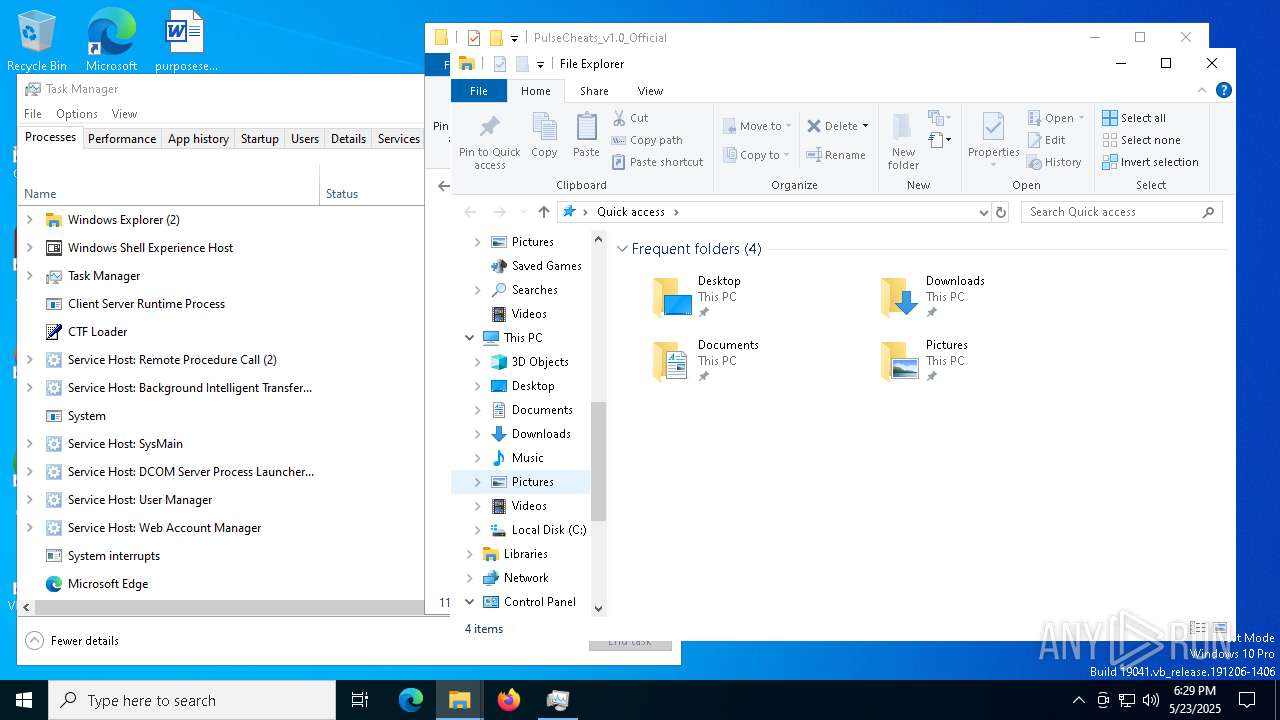The height and width of the screenshot is (720, 1280).
Task: Click Select none in ribbon
Action: (1141, 140)
